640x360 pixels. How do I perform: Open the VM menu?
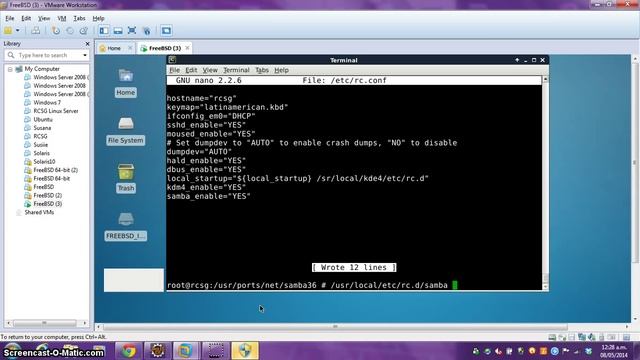coord(62,18)
